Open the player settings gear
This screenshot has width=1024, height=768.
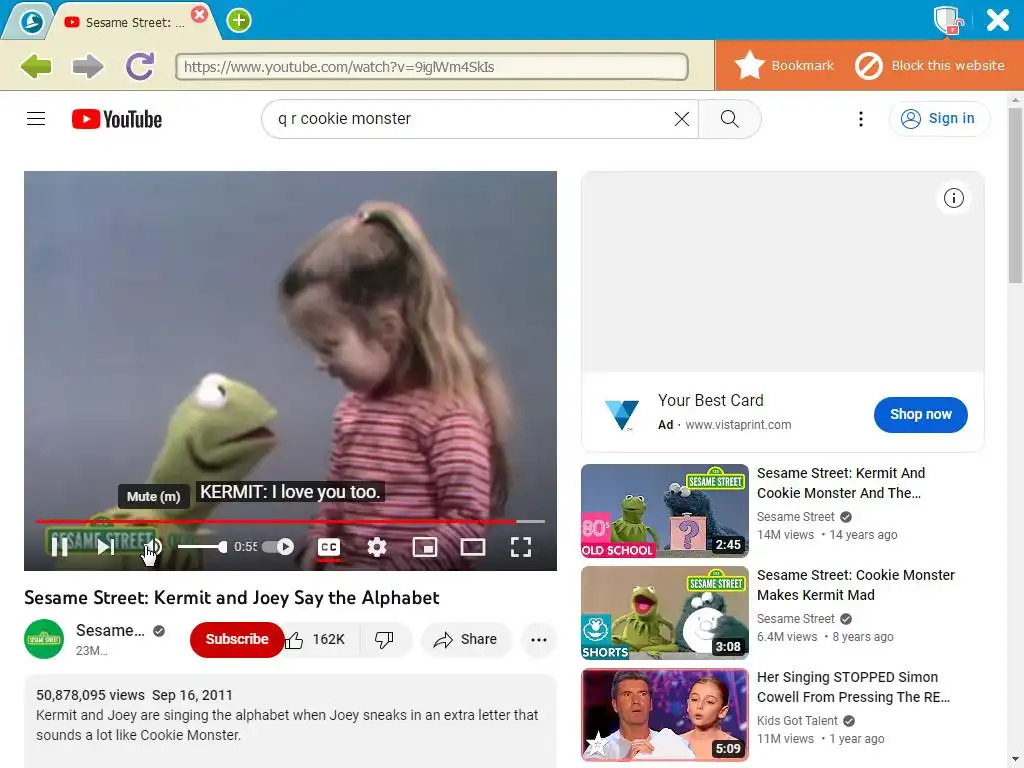click(x=377, y=547)
